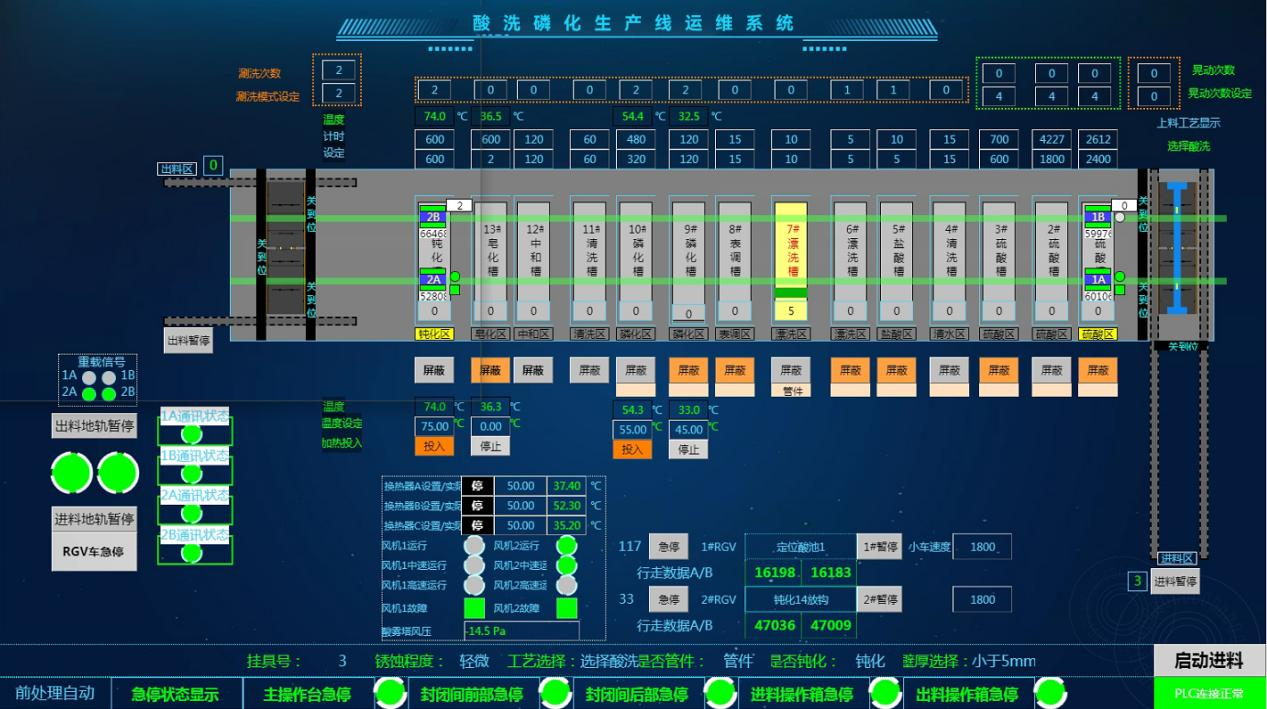Click the 2B communication status indicator light
This screenshot has width=1267, height=709.
[x=191, y=553]
